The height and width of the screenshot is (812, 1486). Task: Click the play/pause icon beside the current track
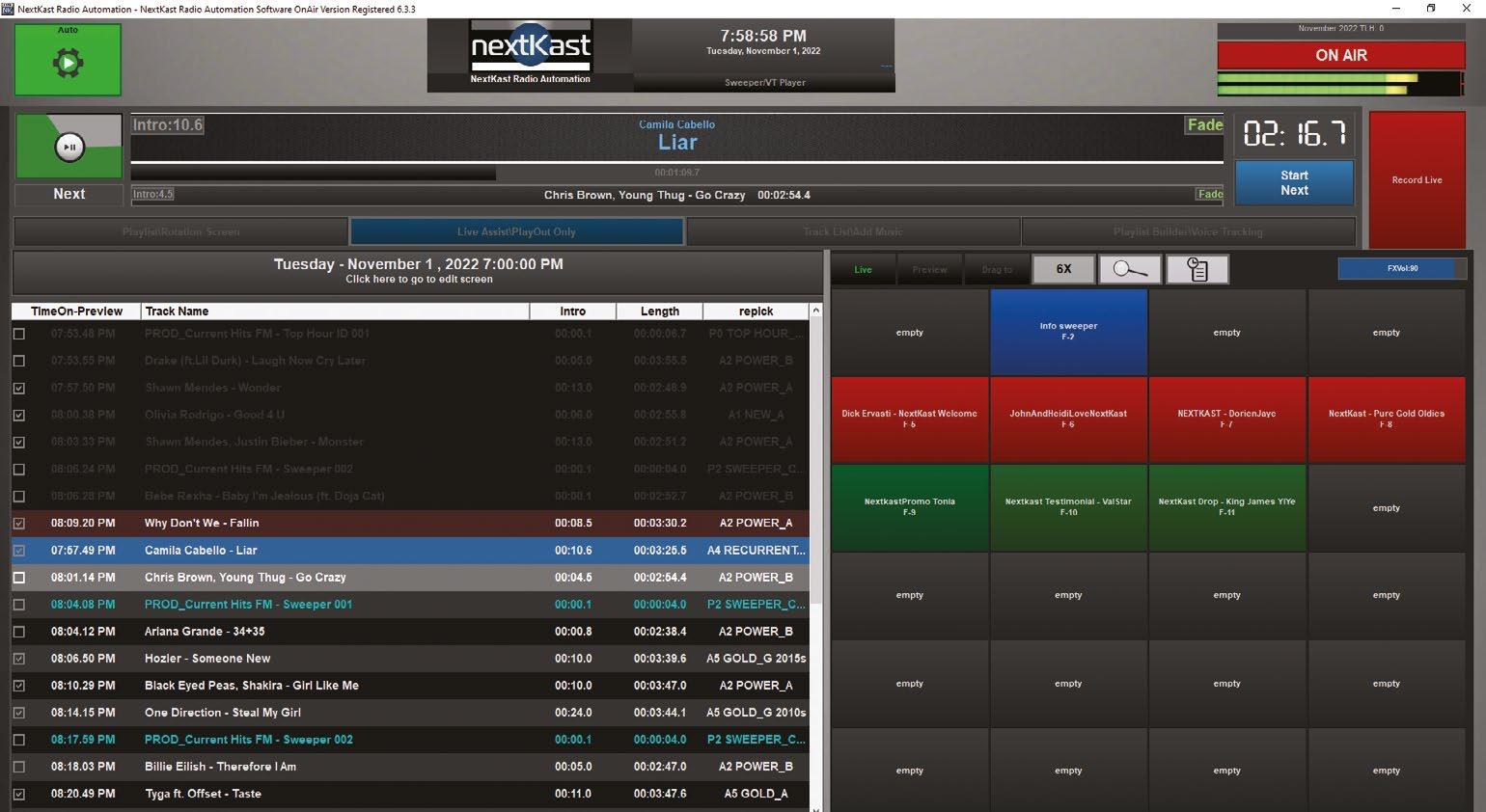tap(69, 147)
